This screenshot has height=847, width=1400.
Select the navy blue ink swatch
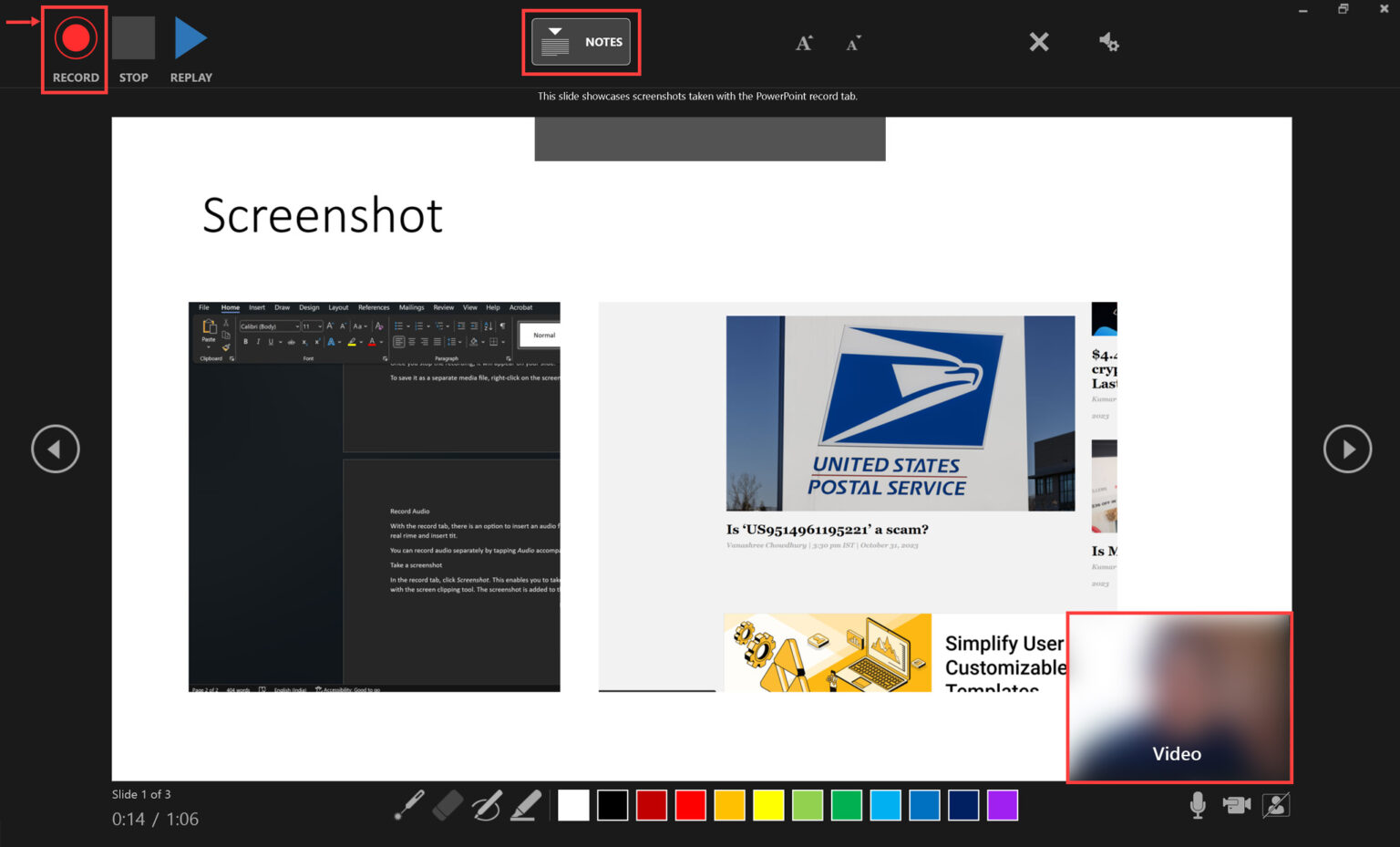tap(963, 805)
